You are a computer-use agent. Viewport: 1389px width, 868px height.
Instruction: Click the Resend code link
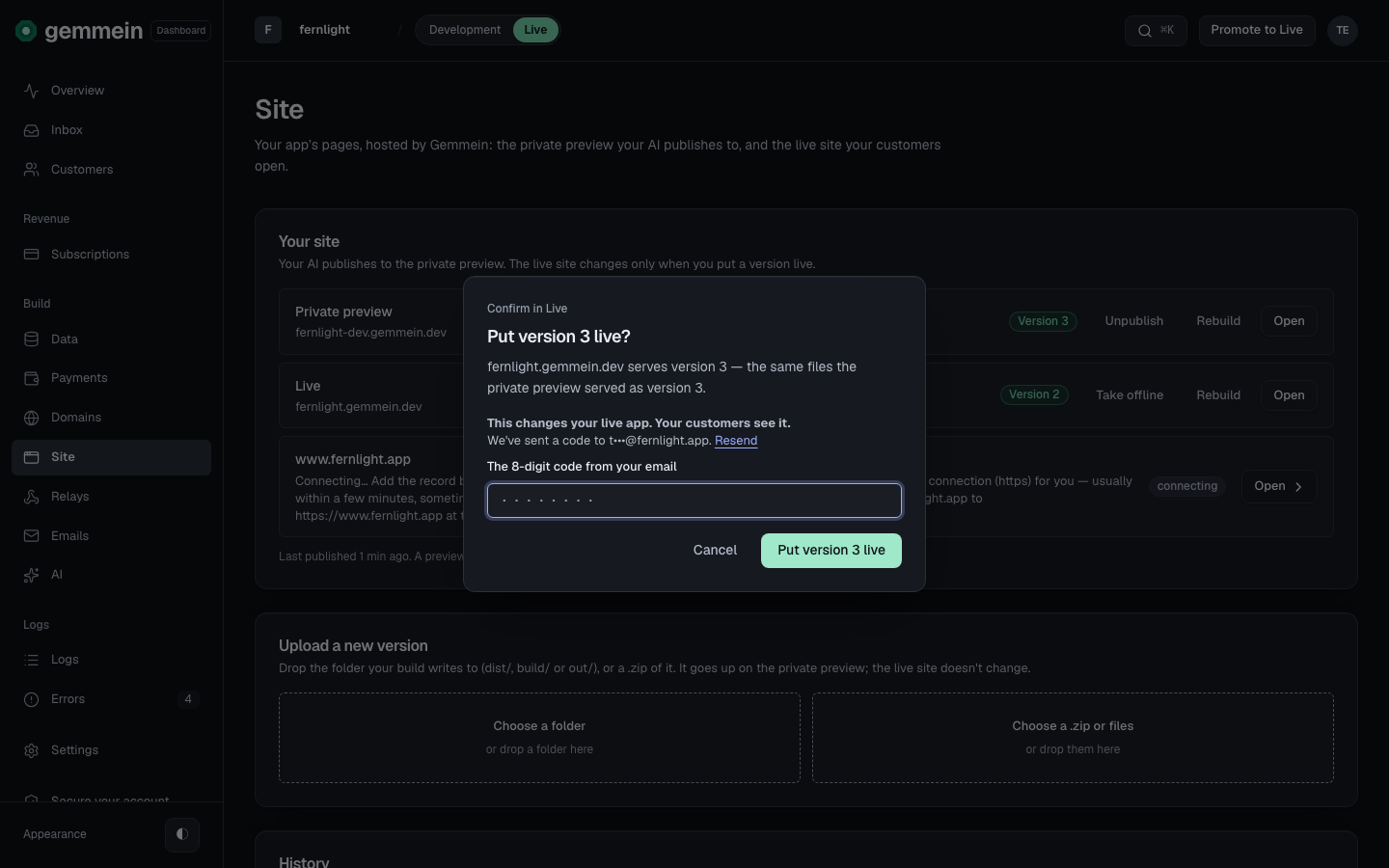736,441
